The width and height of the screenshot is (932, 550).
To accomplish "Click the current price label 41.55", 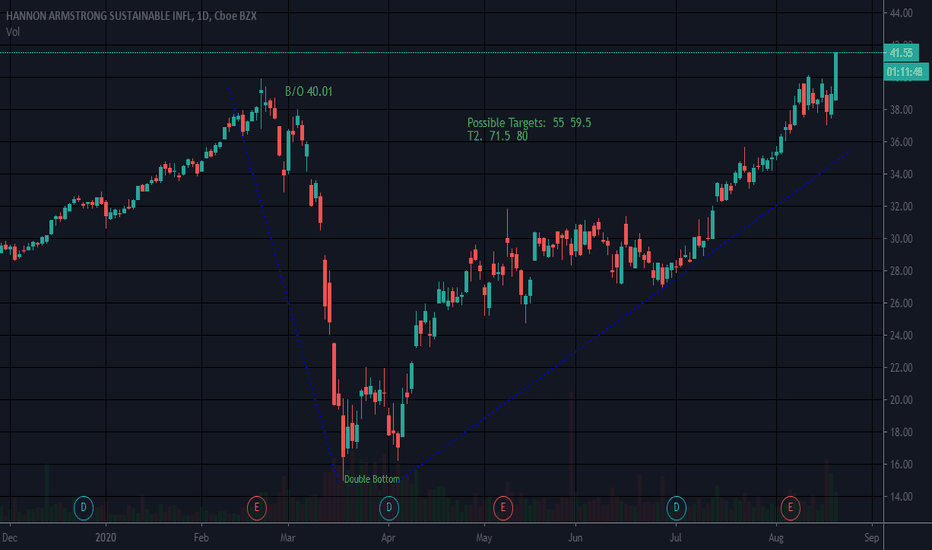I will pyautogui.click(x=901, y=53).
